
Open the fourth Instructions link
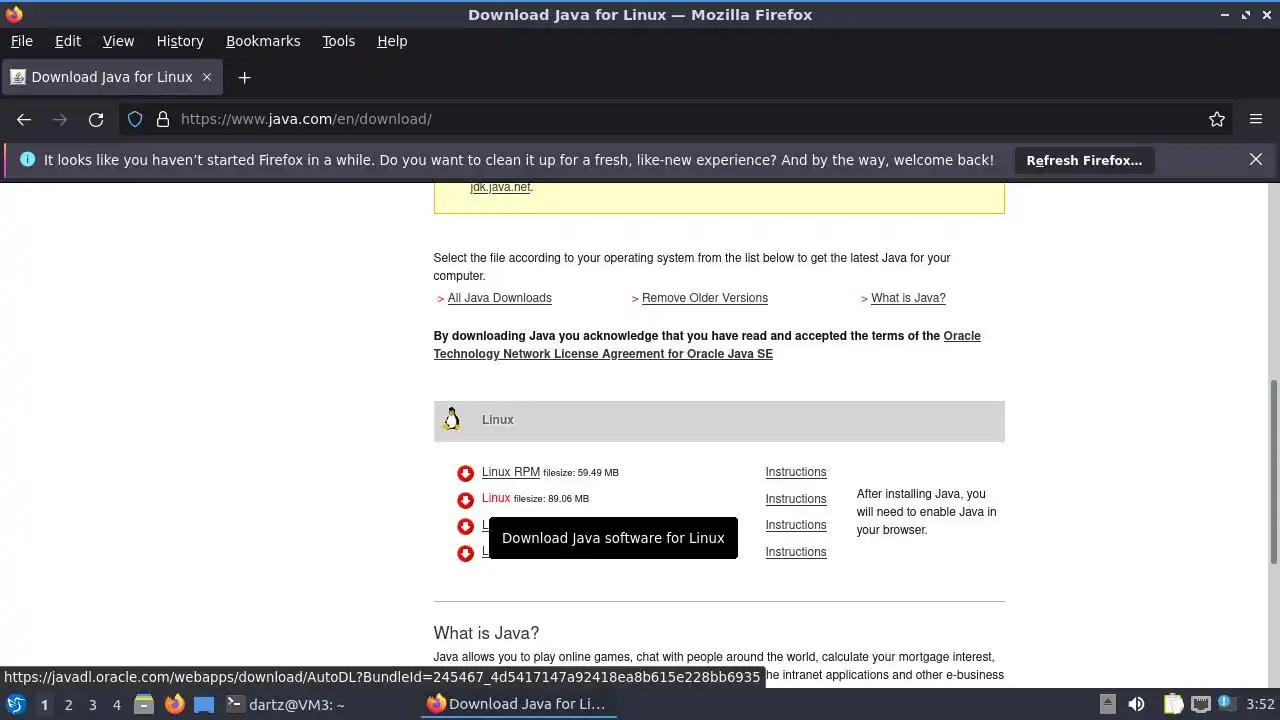coord(796,552)
